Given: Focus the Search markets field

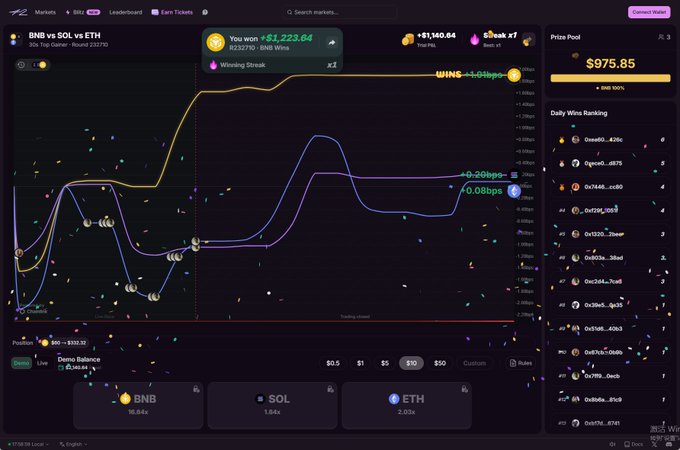Looking at the screenshot, I should [x=340, y=12].
